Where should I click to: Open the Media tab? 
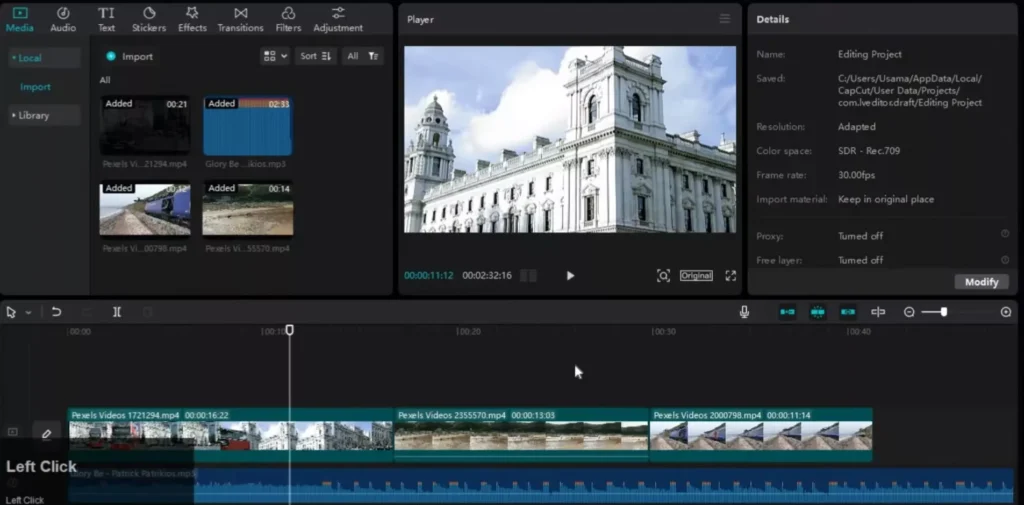point(20,20)
